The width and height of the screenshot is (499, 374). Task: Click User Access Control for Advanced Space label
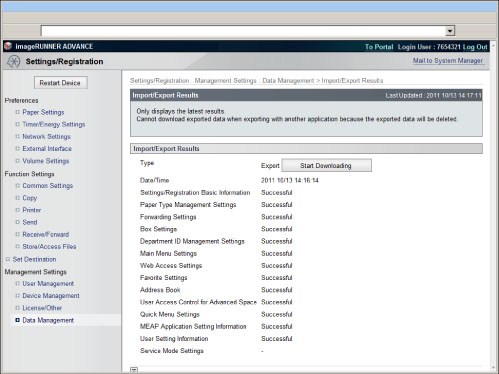(198, 302)
